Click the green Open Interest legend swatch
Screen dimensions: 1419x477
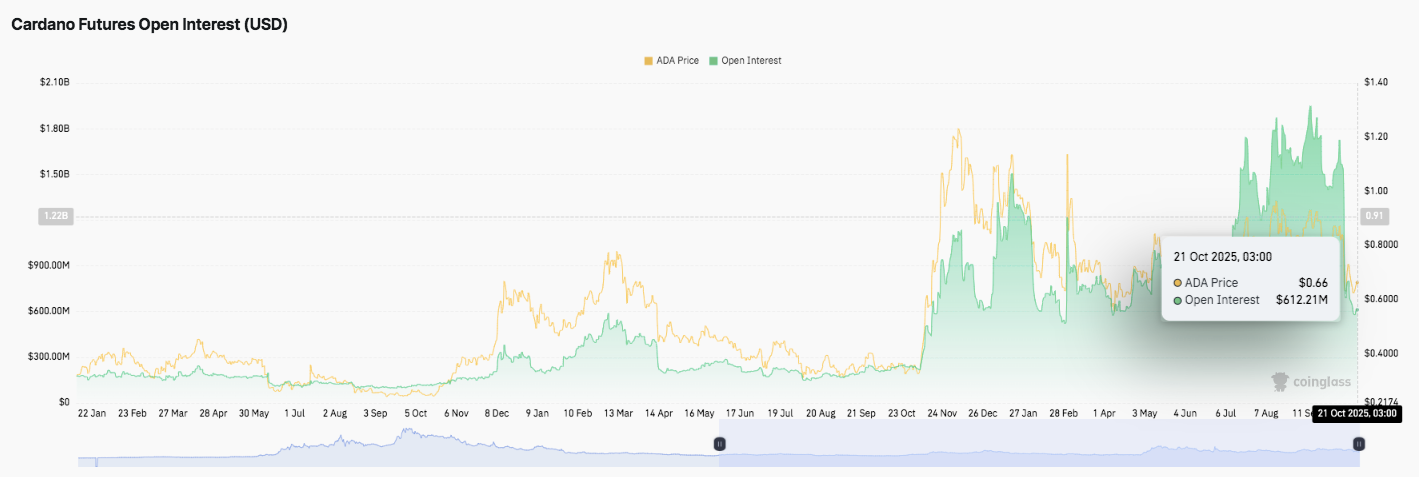[713, 61]
